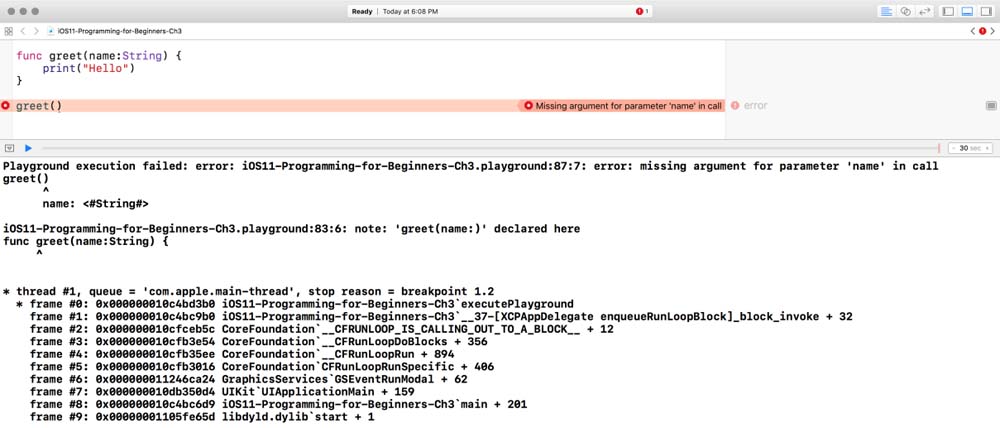
Task: Toggle the Utilities inspector panel
Action: pyautogui.click(x=985, y=11)
